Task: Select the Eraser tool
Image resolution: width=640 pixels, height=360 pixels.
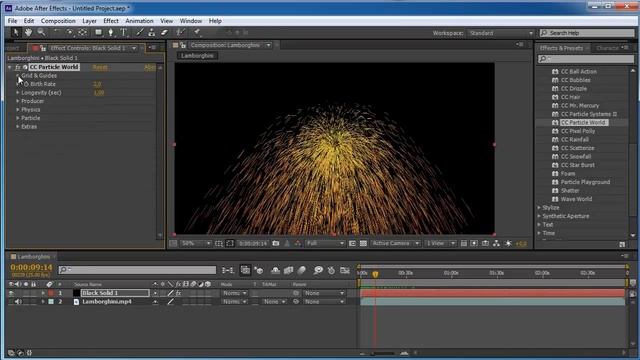Action: (x=164, y=32)
